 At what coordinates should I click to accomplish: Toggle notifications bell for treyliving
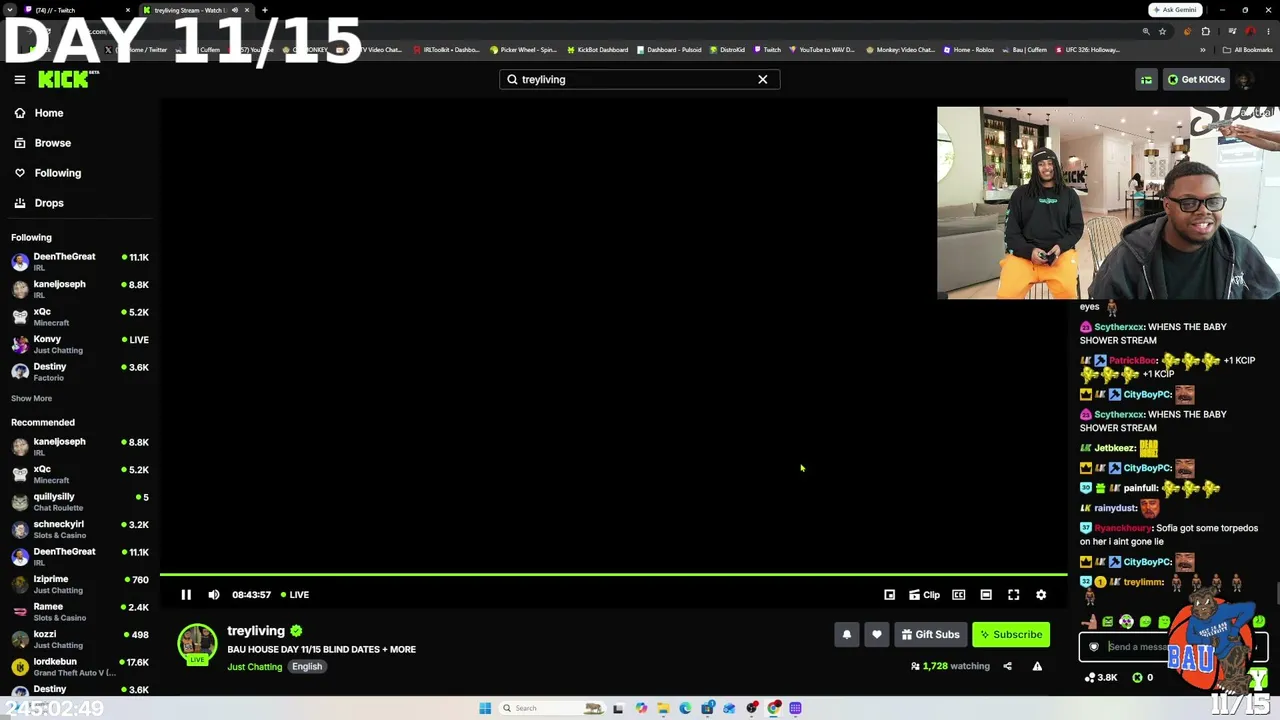[847, 634]
